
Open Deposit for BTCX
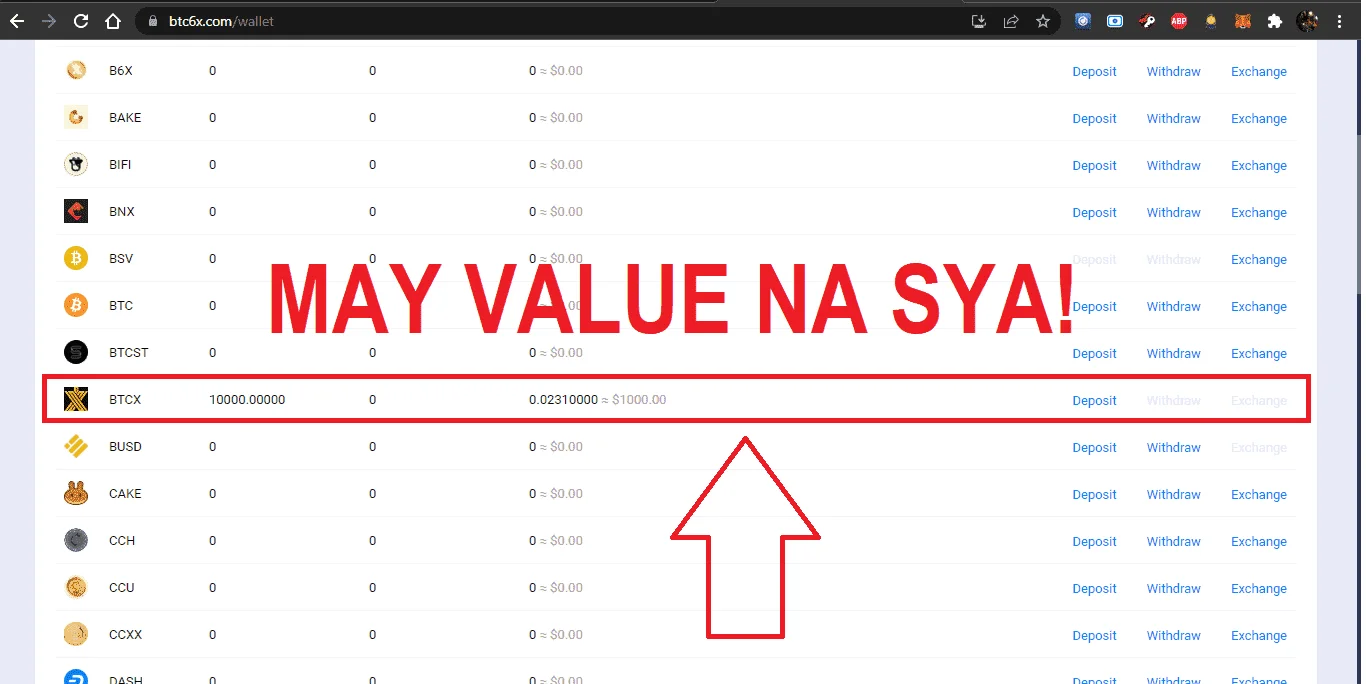(x=1094, y=401)
